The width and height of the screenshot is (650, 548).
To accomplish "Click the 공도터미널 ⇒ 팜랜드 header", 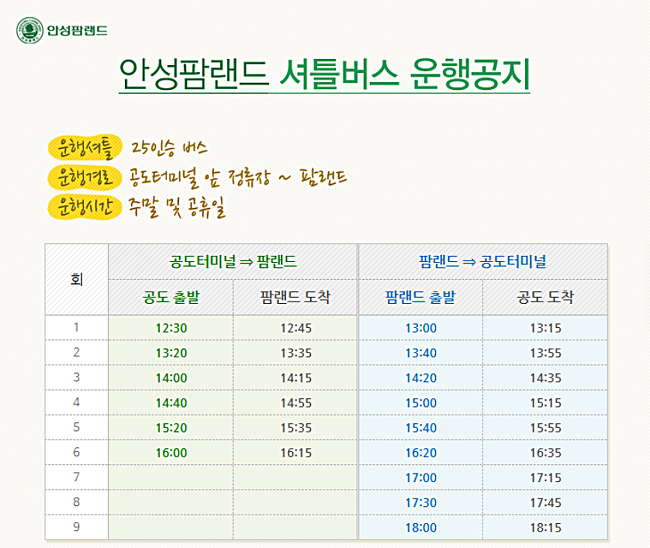I will tap(233, 262).
